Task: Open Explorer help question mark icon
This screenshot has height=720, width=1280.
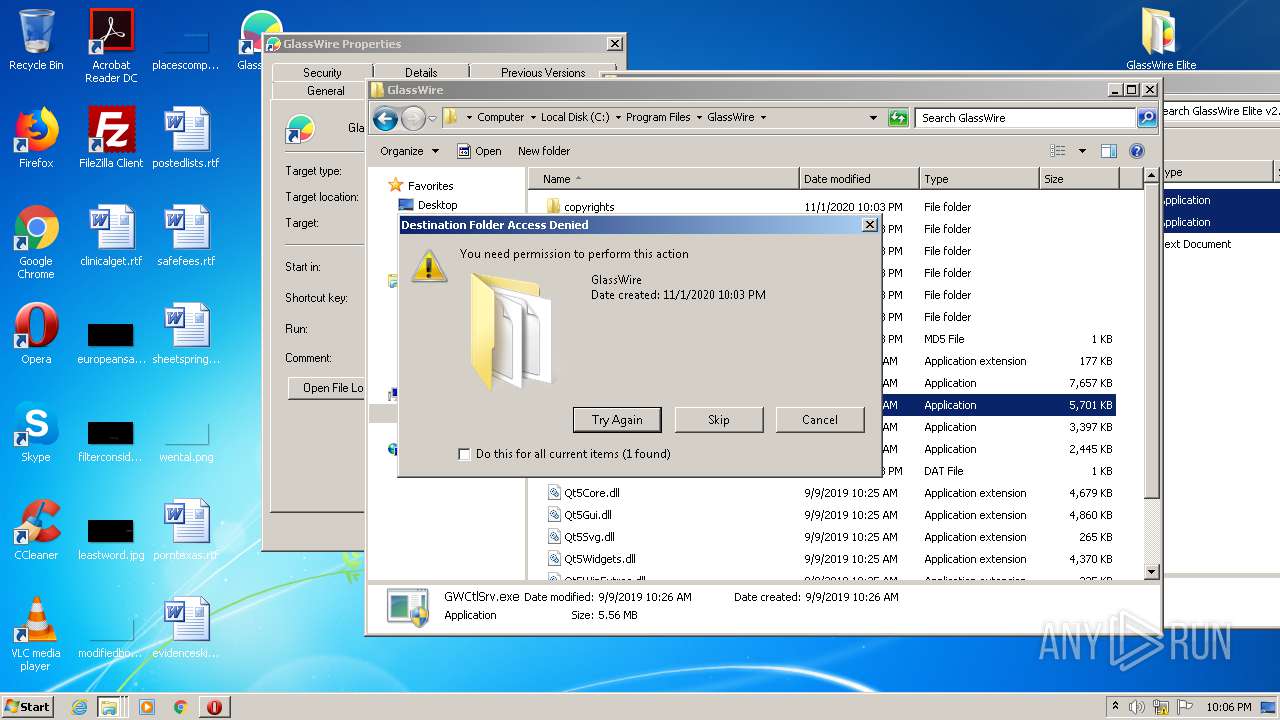Action: 1137,151
